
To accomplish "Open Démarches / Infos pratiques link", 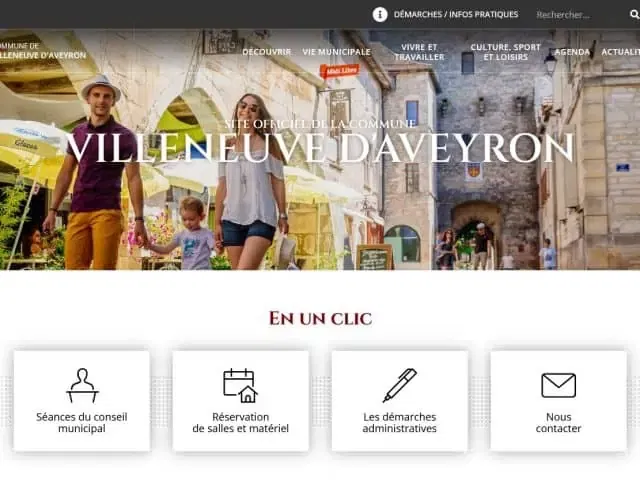I will [456, 15].
